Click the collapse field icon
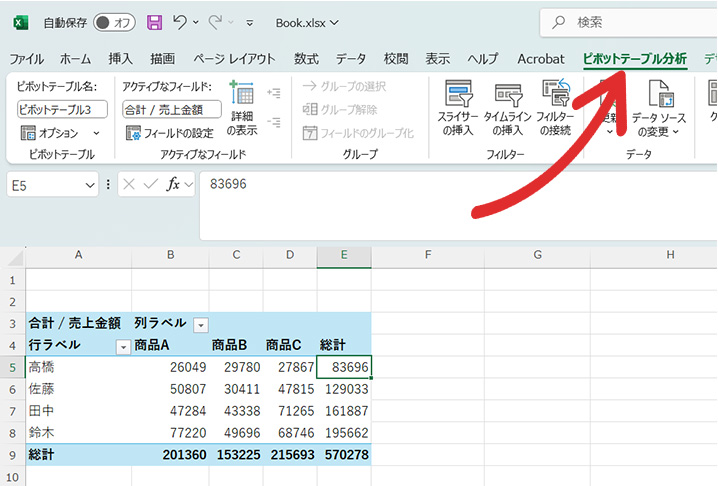 274,122
